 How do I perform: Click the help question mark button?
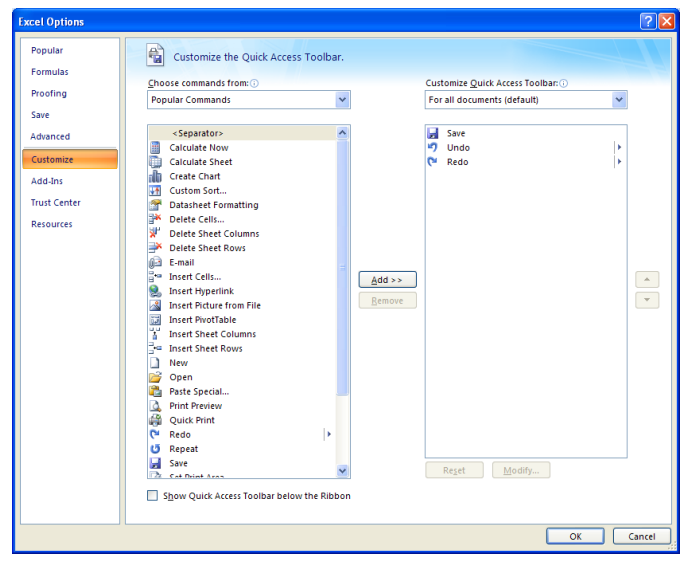[x=648, y=21]
